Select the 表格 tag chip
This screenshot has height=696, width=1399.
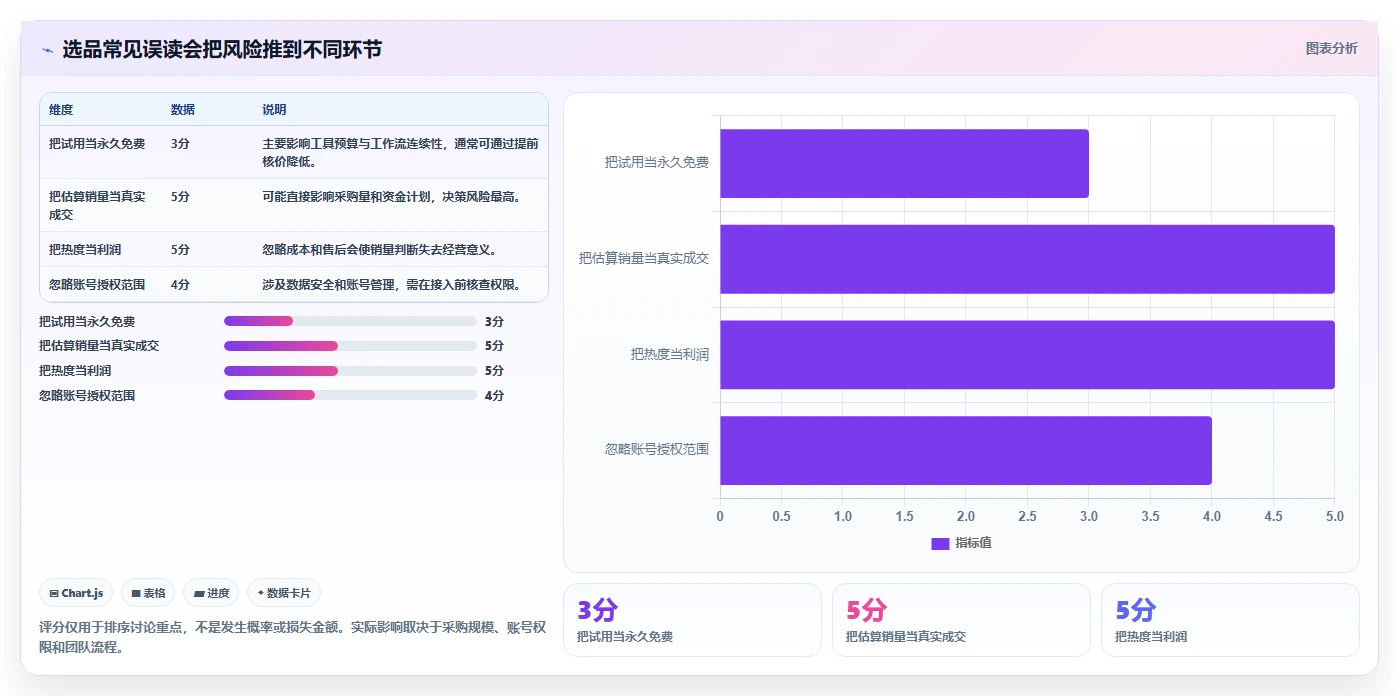pyautogui.click(x=148, y=593)
